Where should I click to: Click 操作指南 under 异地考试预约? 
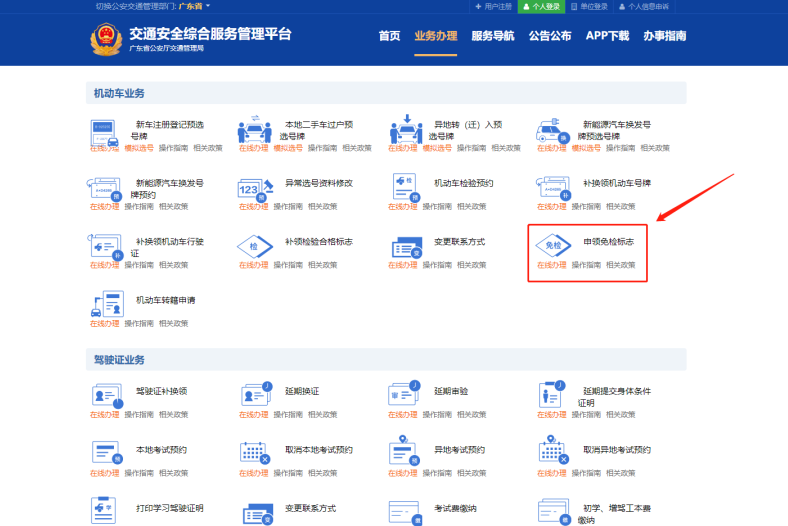click(437, 473)
